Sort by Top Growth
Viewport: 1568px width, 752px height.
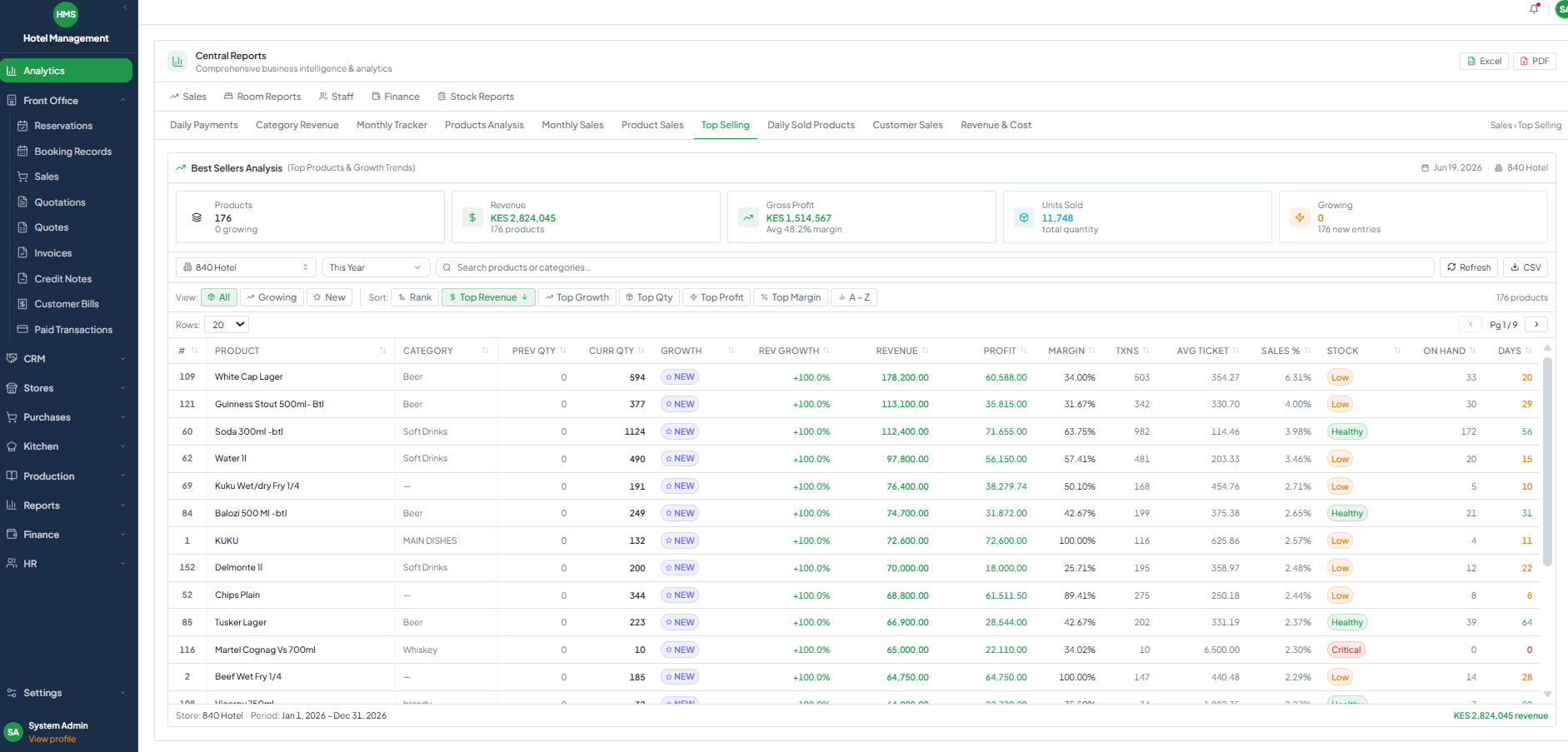tap(577, 297)
